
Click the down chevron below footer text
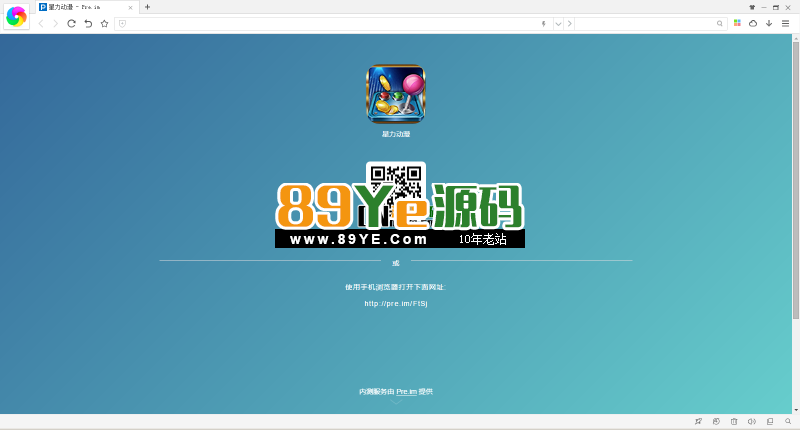point(396,402)
